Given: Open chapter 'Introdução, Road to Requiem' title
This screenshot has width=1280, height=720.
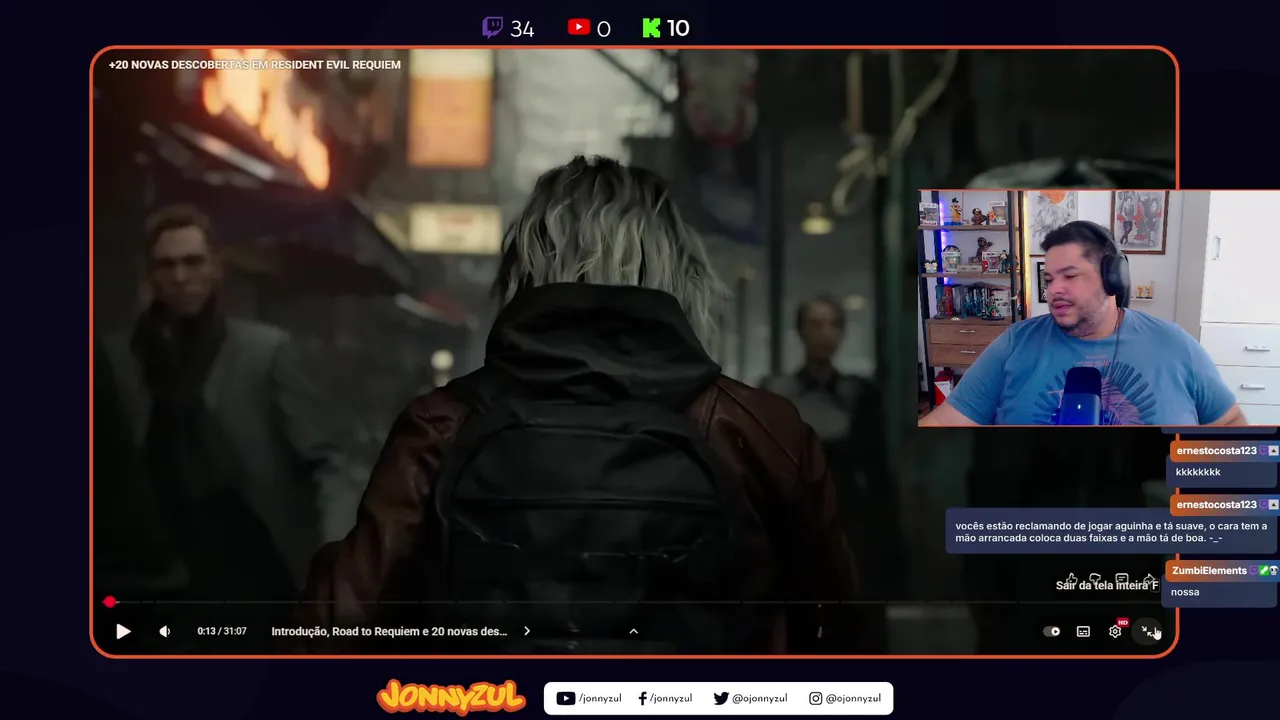Looking at the screenshot, I should point(389,631).
